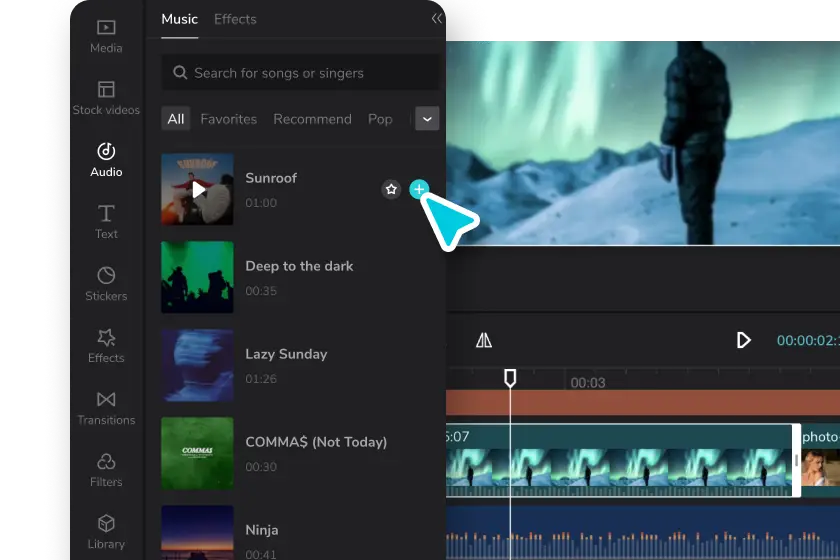
Task: Select the COMMA$ (Not Today) thumbnail
Action: 198,453
